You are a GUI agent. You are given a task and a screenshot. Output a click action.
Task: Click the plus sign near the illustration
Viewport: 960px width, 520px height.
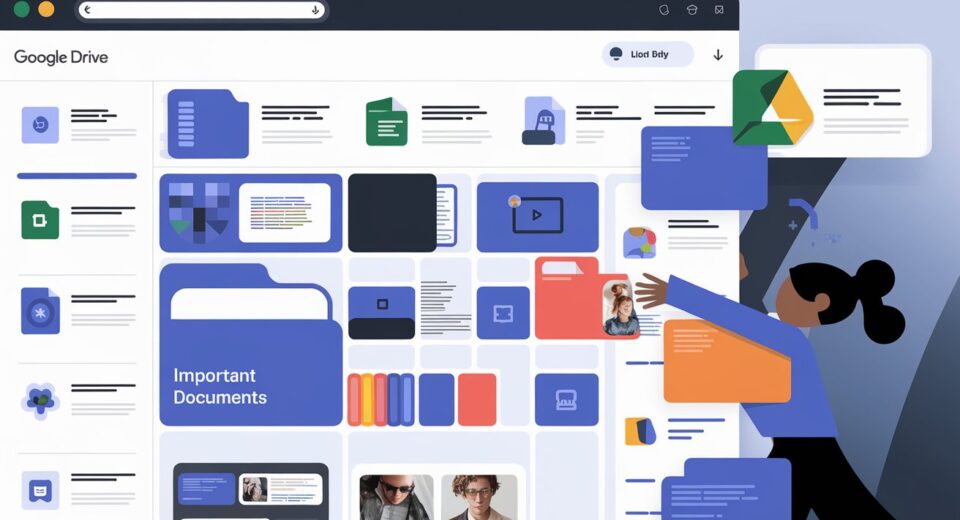pyautogui.click(x=793, y=225)
